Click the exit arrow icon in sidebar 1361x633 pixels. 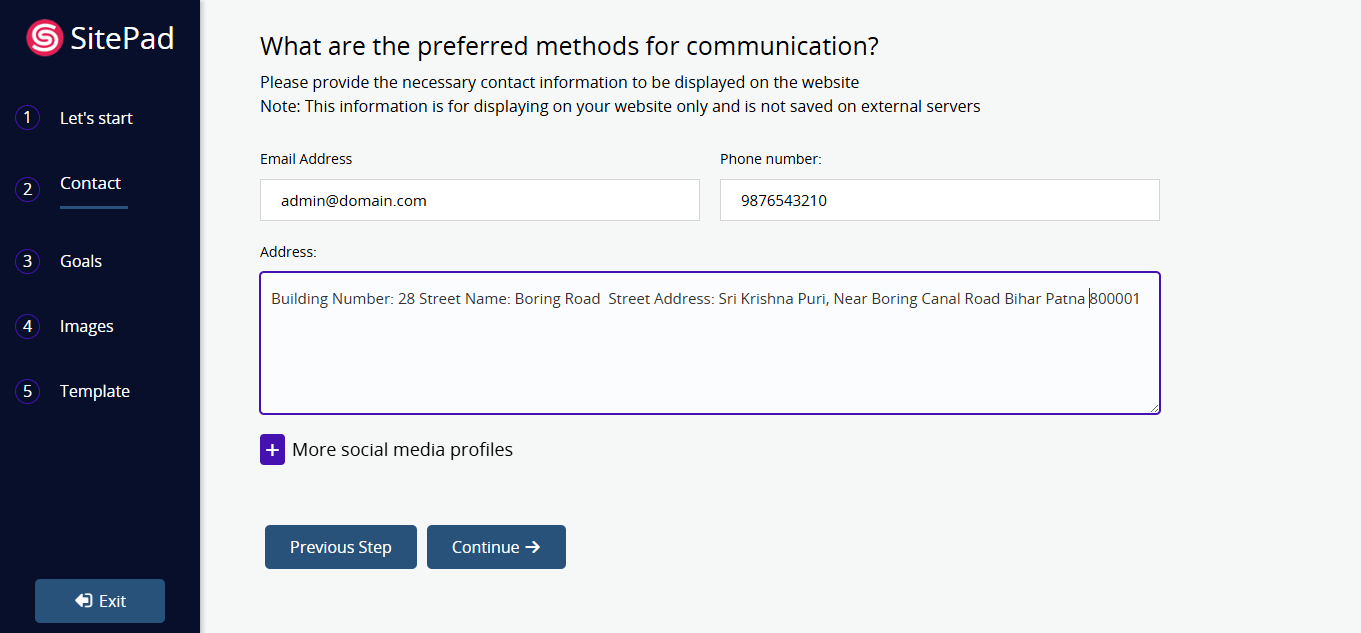pos(83,601)
